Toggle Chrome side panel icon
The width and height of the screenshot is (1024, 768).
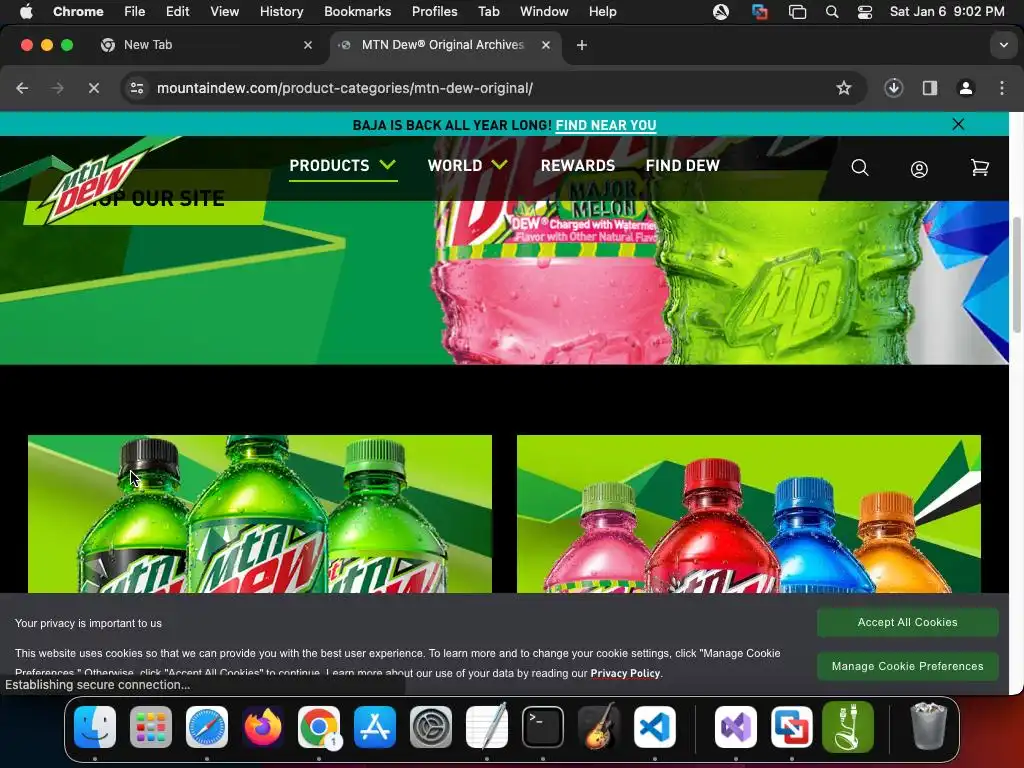930,88
